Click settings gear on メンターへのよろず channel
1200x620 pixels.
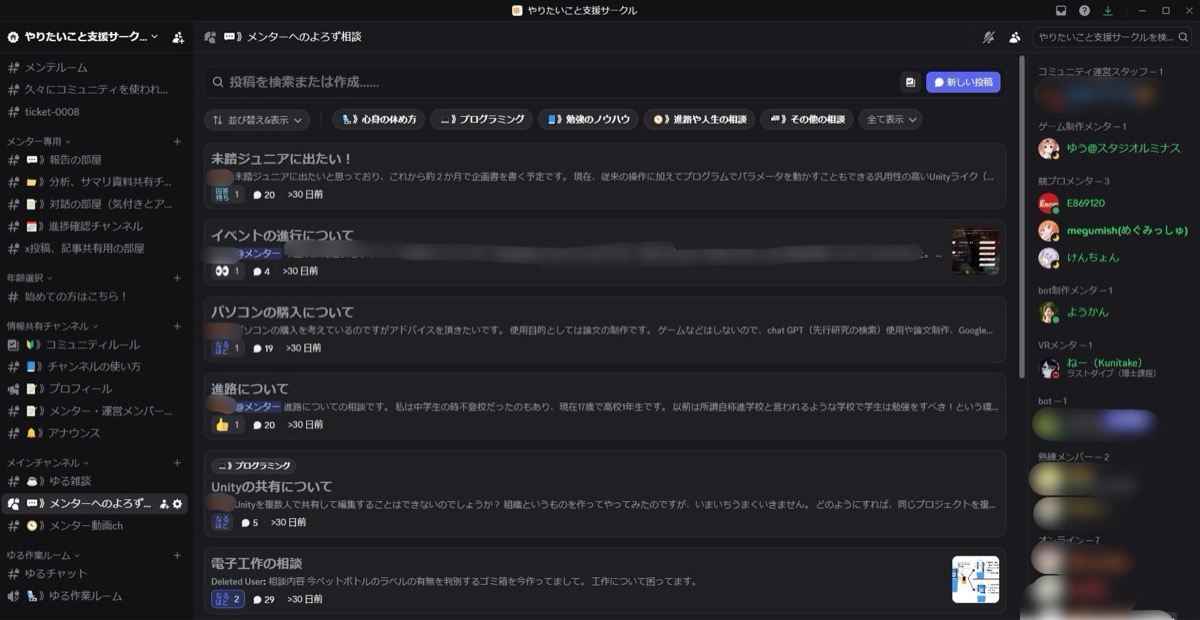coord(178,503)
